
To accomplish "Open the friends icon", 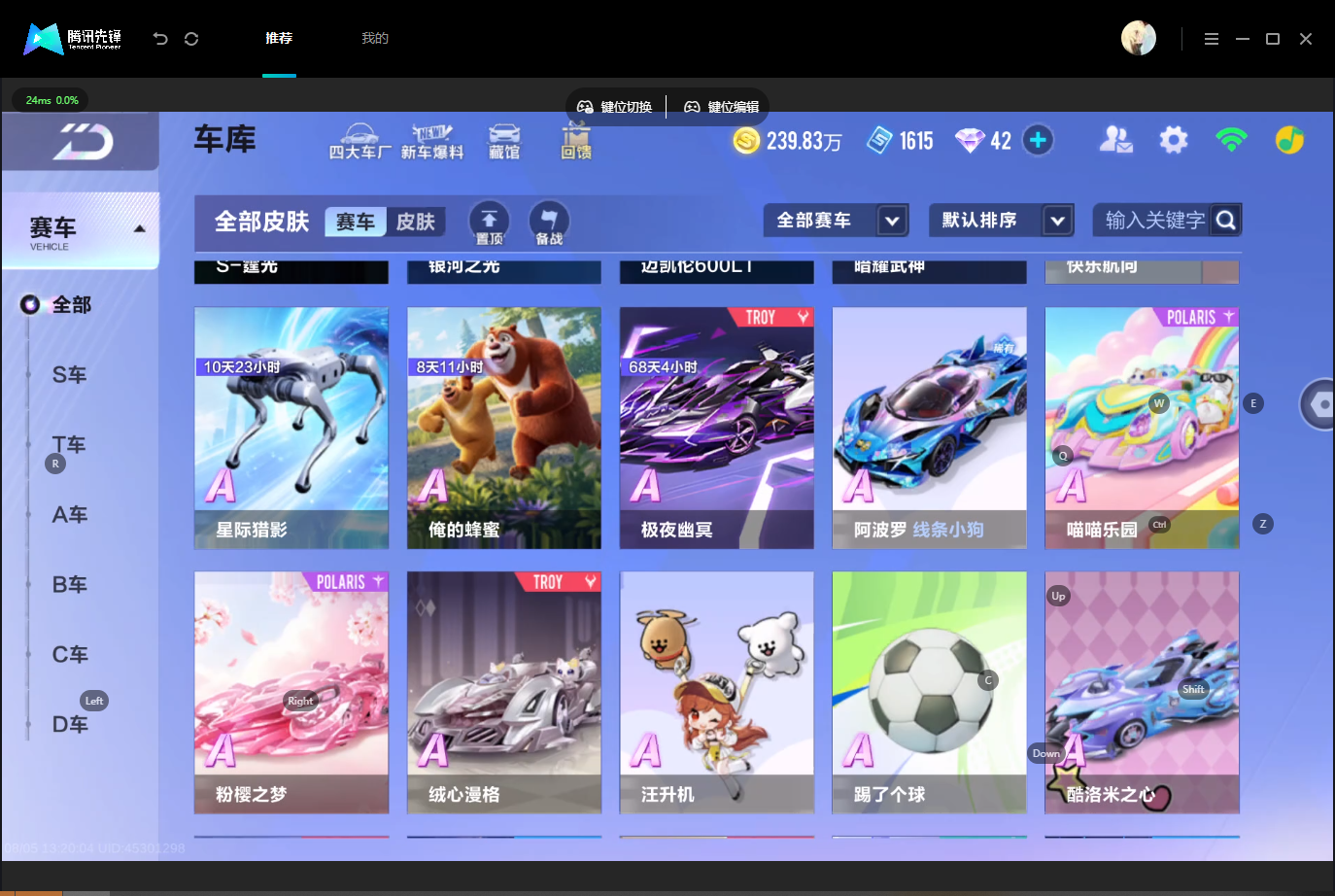I will tap(1115, 140).
